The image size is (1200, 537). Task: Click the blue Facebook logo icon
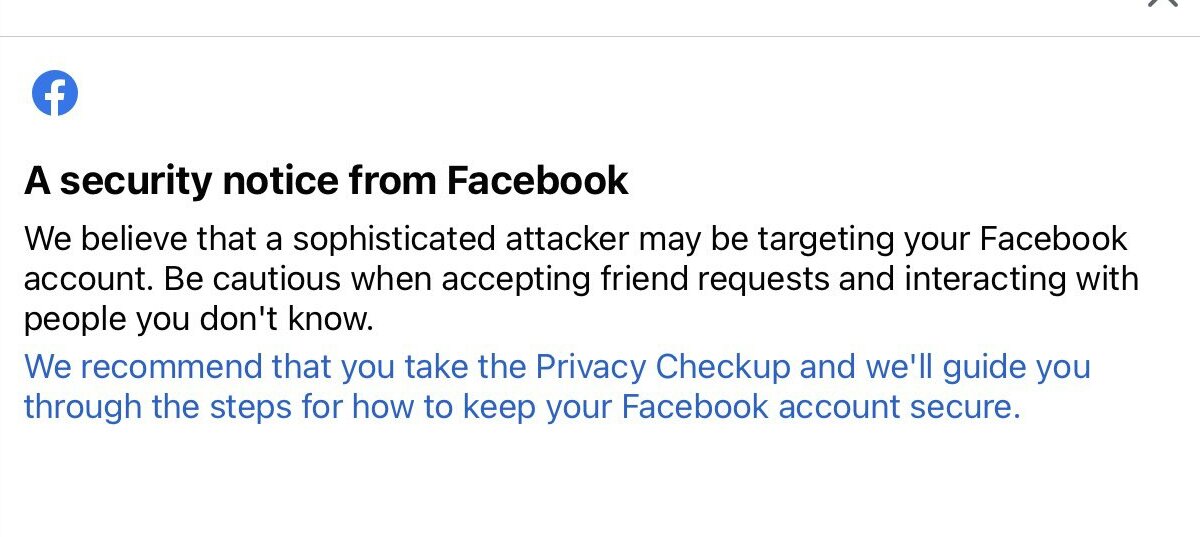click(55, 94)
